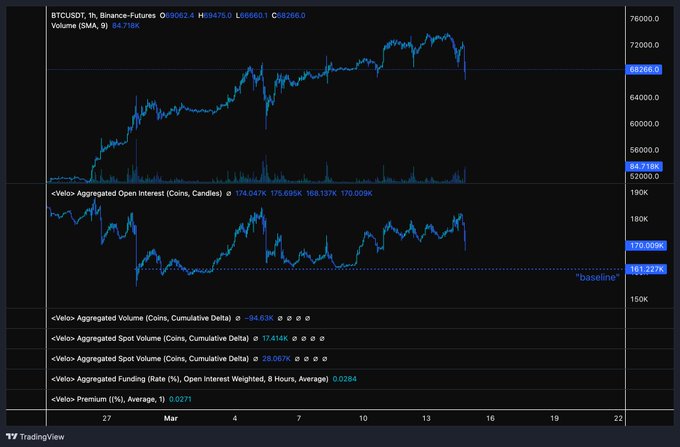Click the open price value 69062.4
The height and width of the screenshot is (447, 680).
(180, 16)
